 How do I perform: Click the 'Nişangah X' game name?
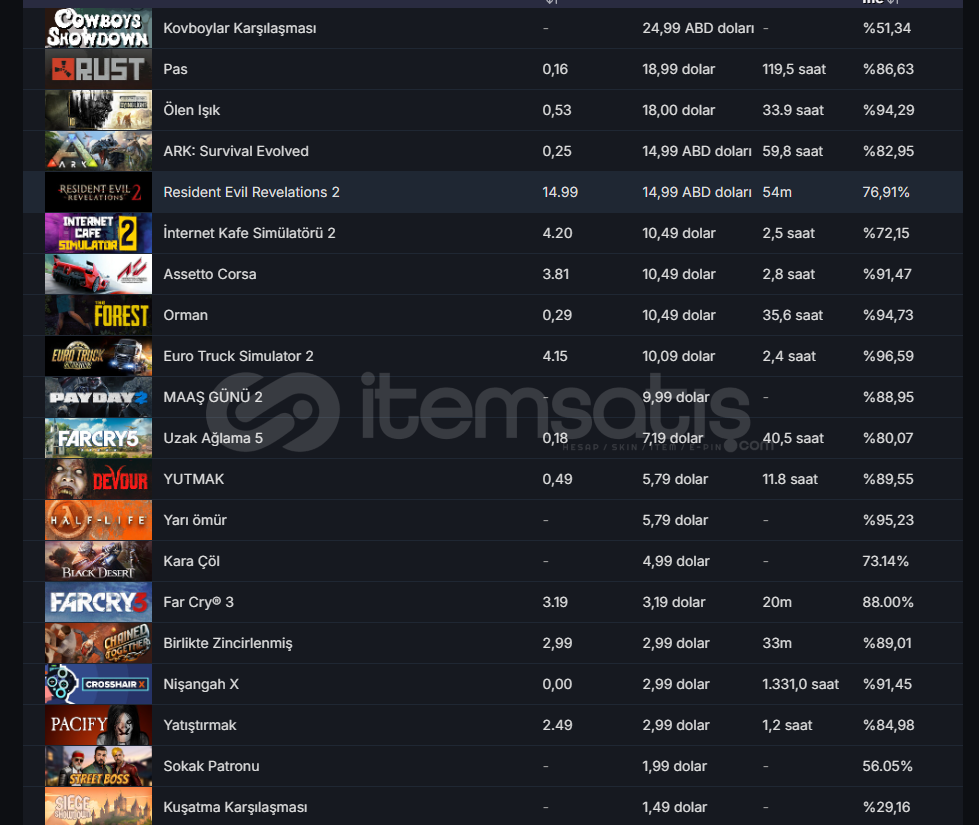(201, 684)
